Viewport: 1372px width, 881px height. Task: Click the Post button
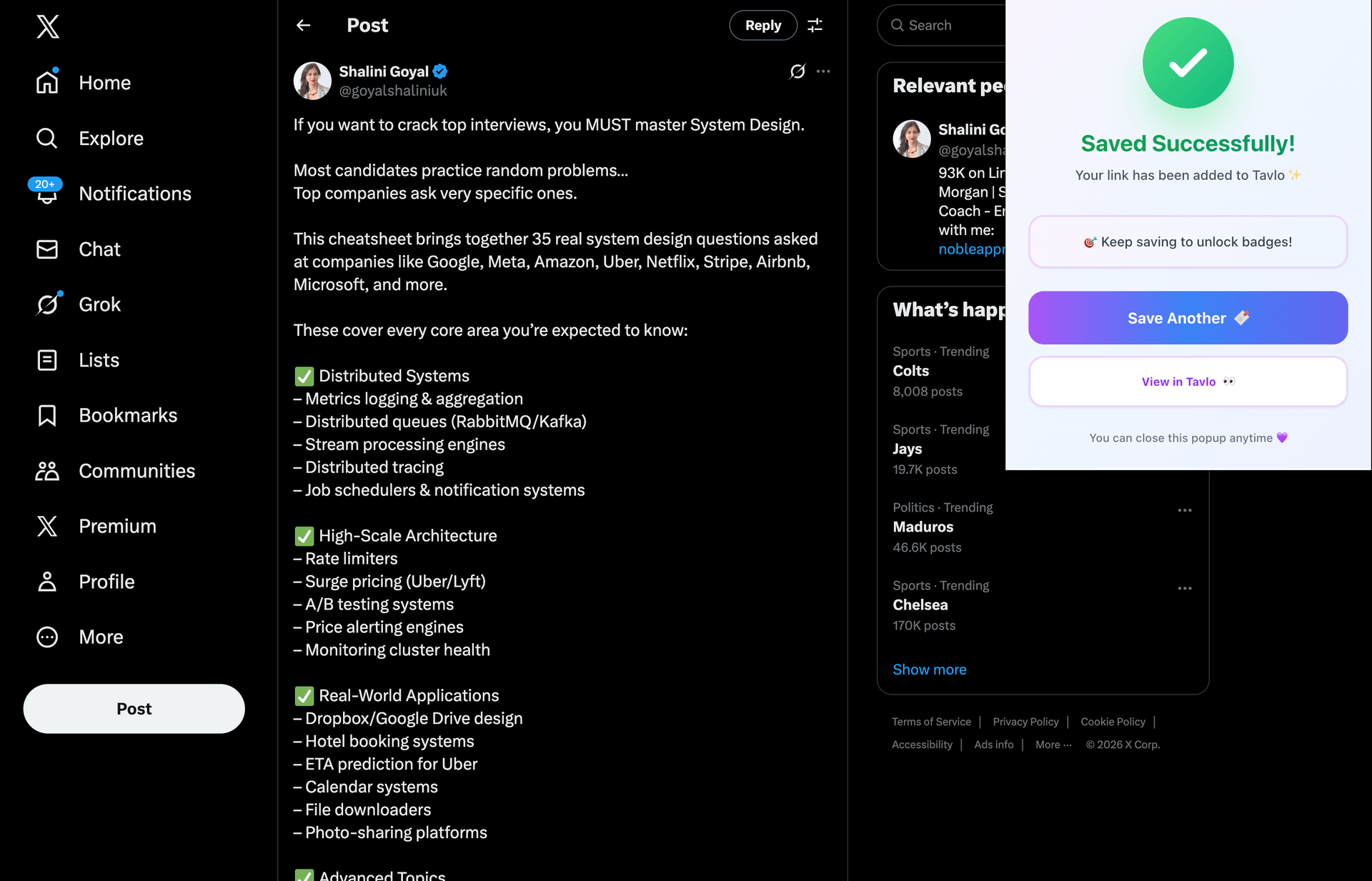[x=134, y=709]
